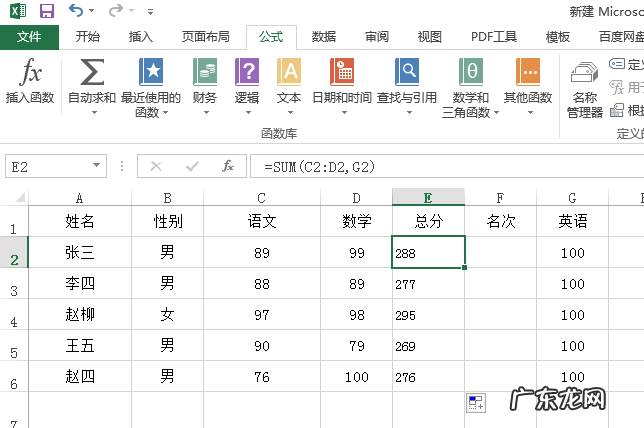
Task: Open the Undo history dropdown arrow
Action: coord(91,11)
